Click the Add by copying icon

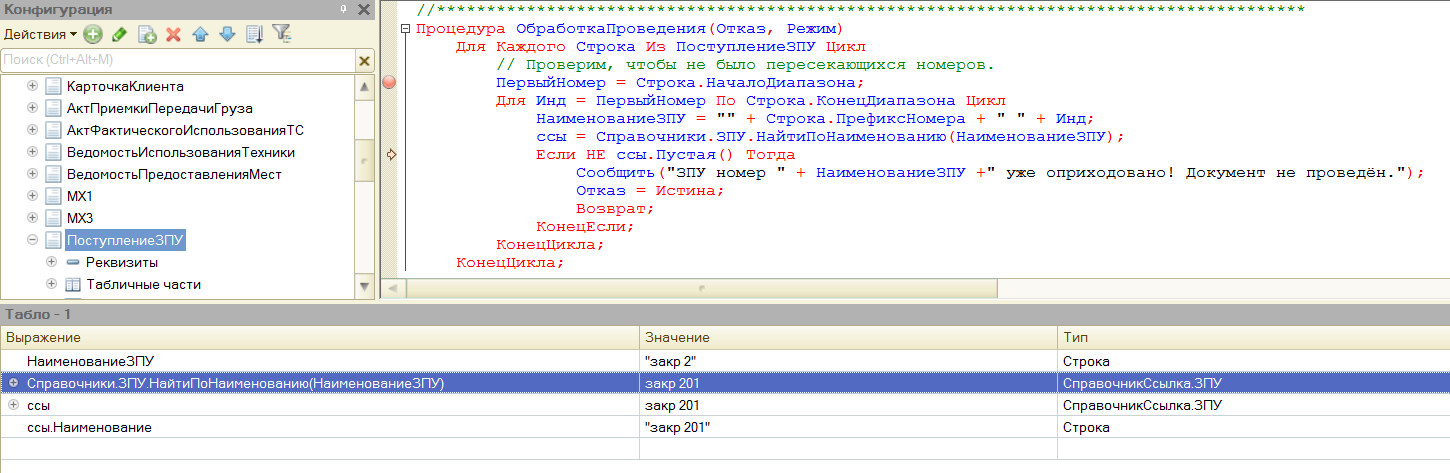[x=147, y=34]
